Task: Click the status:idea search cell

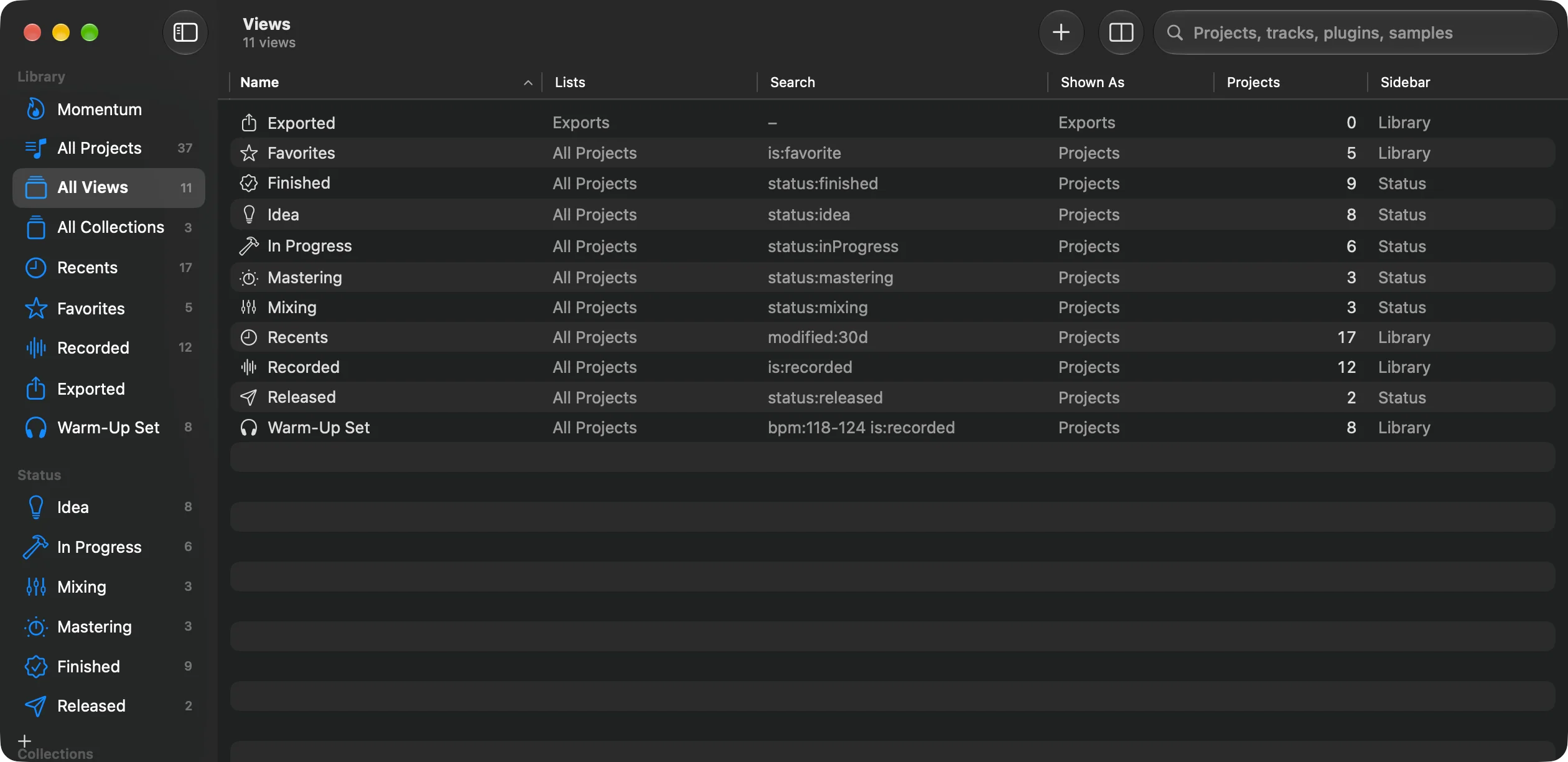Action: tap(808, 215)
